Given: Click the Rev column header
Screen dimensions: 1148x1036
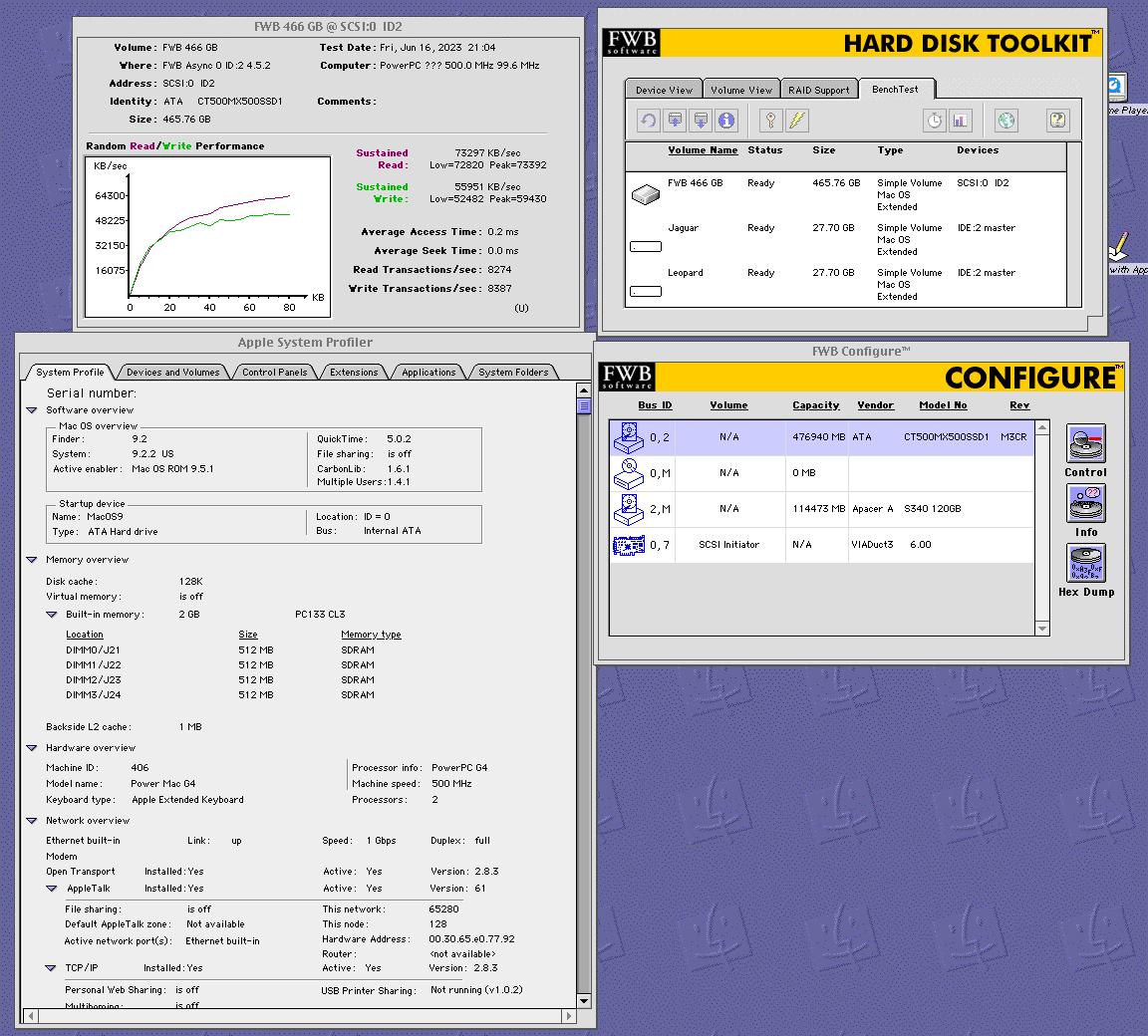Looking at the screenshot, I should 1019,405.
